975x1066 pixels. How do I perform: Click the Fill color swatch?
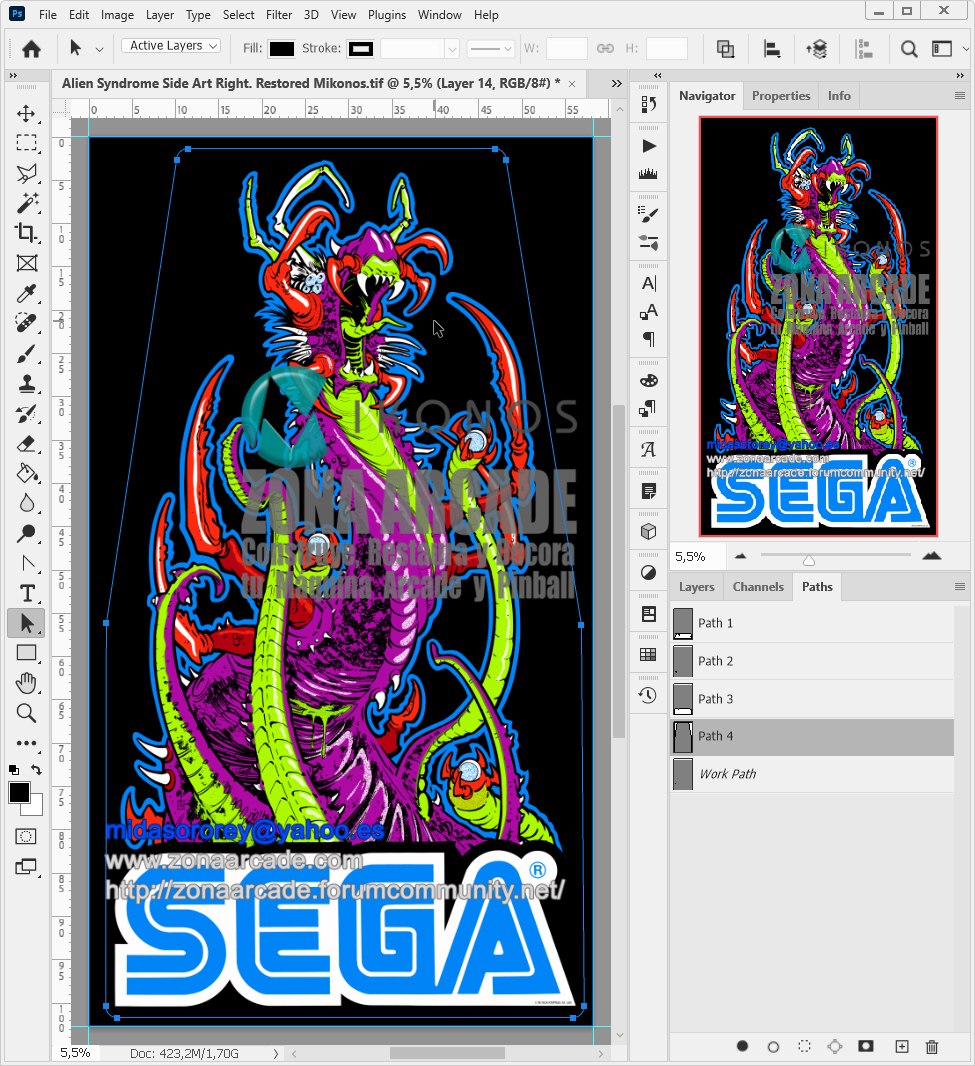pos(282,48)
